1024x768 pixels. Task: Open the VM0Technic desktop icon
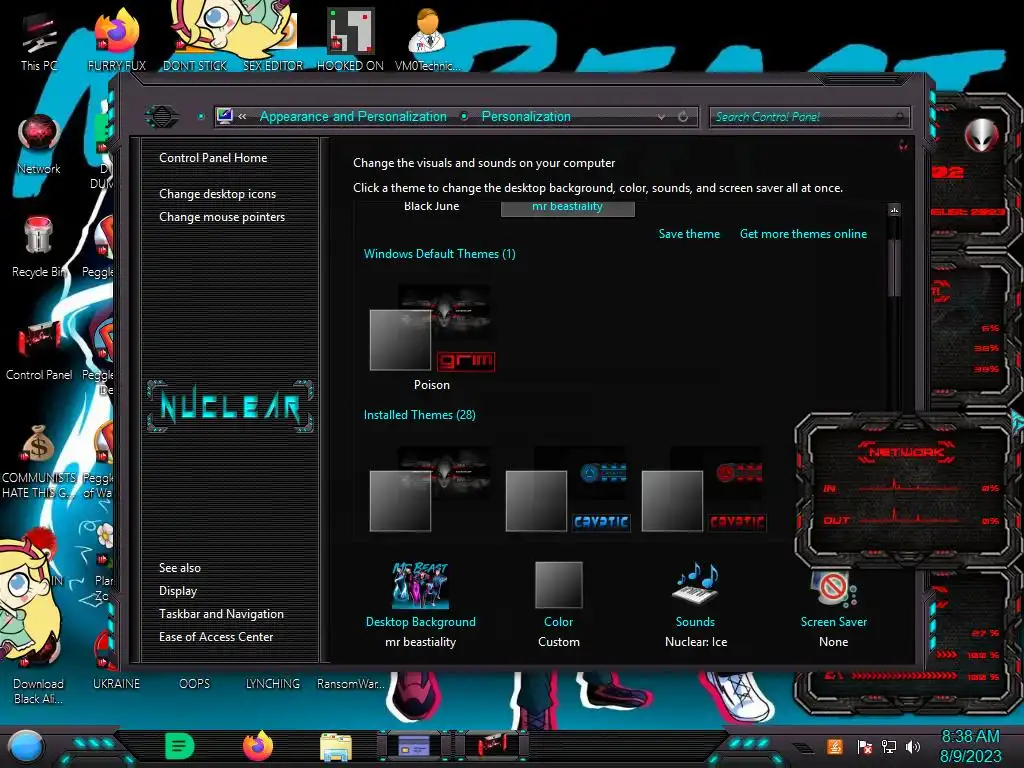[428, 40]
